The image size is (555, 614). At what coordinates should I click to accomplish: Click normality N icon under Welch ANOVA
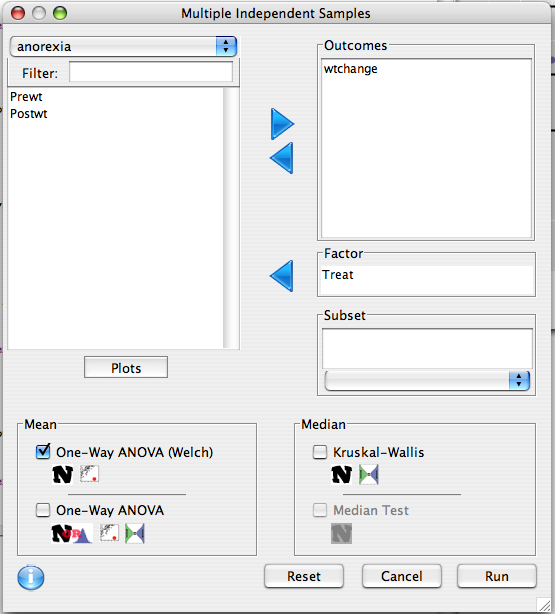click(x=63, y=475)
